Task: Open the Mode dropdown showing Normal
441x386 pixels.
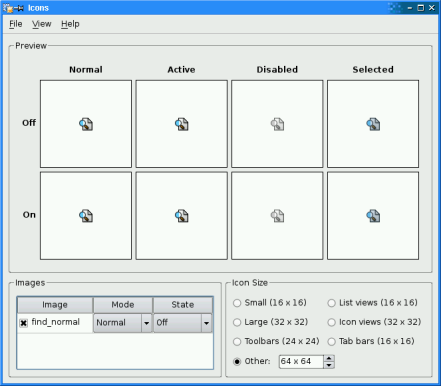Action: coord(123,323)
